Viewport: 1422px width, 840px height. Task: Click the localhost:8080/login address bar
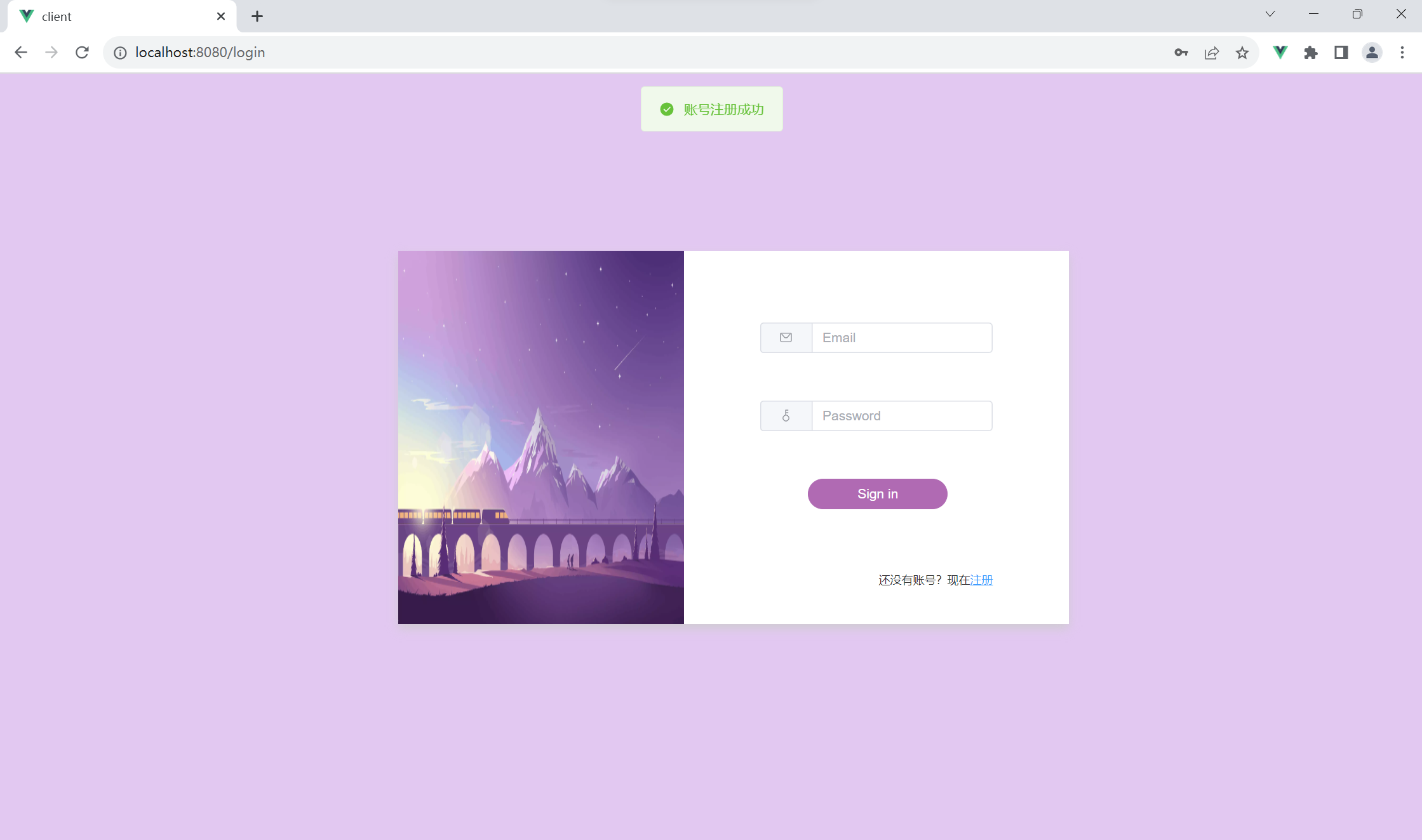point(635,53)
